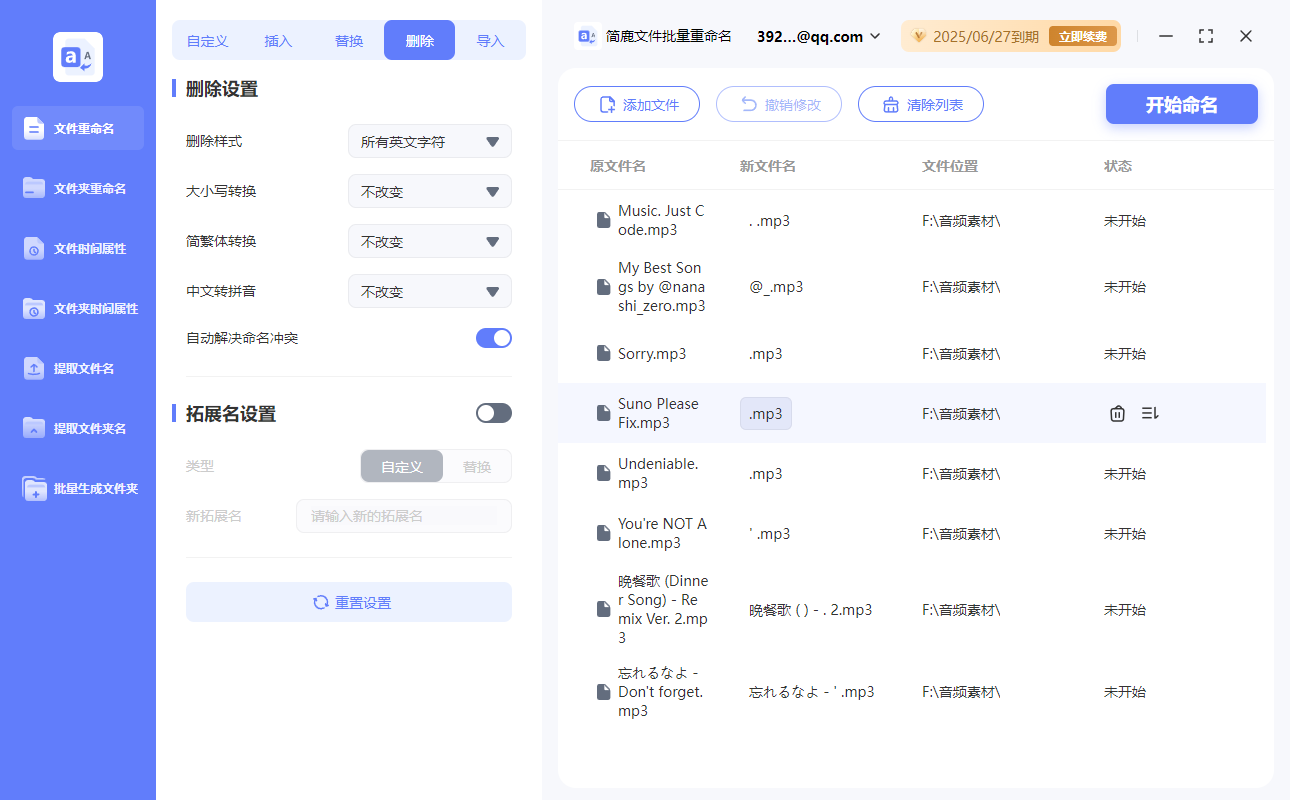
Task: Click the reorder icon next to Suno Please Fix
Action: [x=1150, y=412]
